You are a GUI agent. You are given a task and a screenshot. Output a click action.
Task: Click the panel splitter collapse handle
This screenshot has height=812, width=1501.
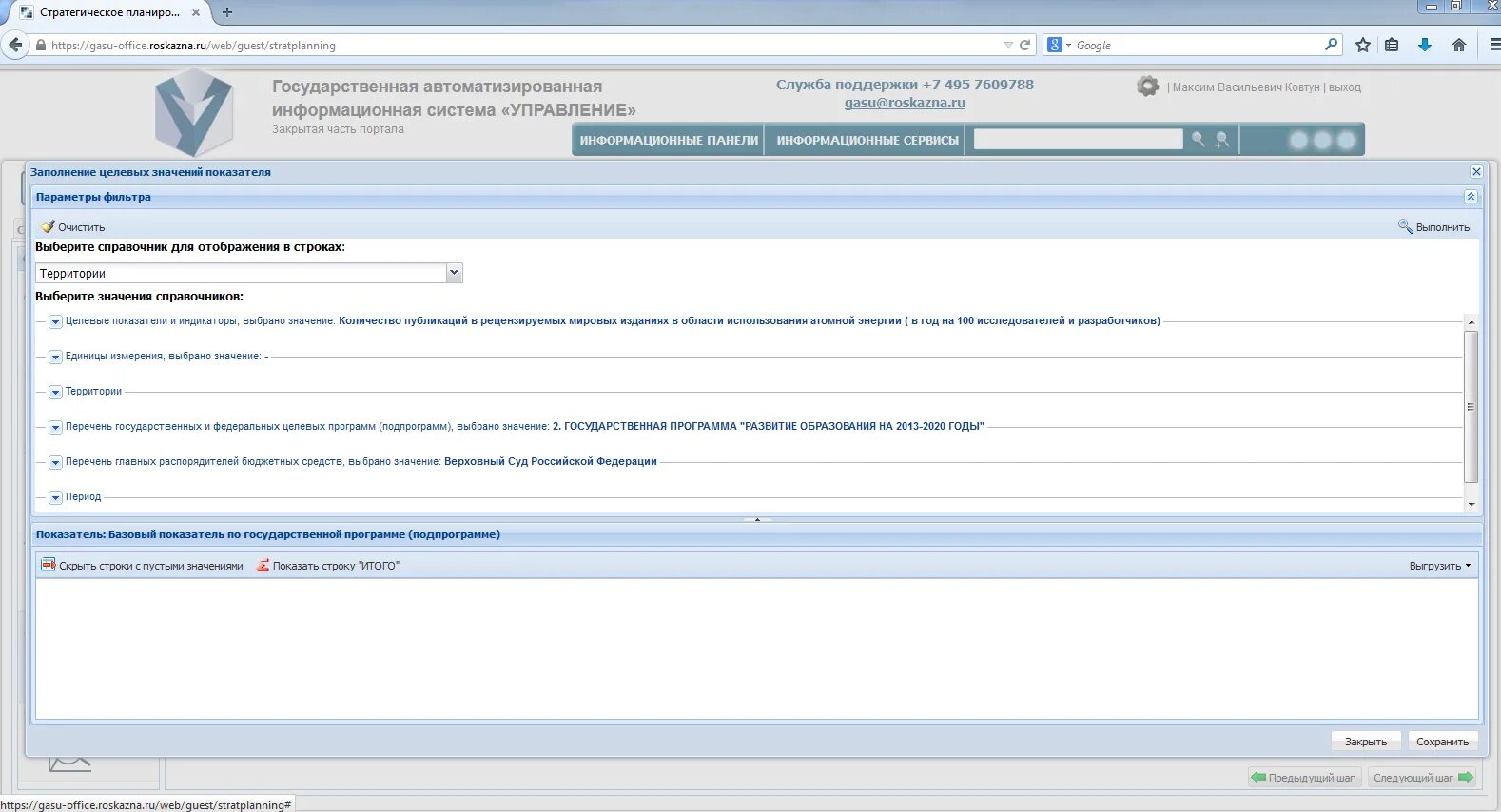[x=757, y=519]
